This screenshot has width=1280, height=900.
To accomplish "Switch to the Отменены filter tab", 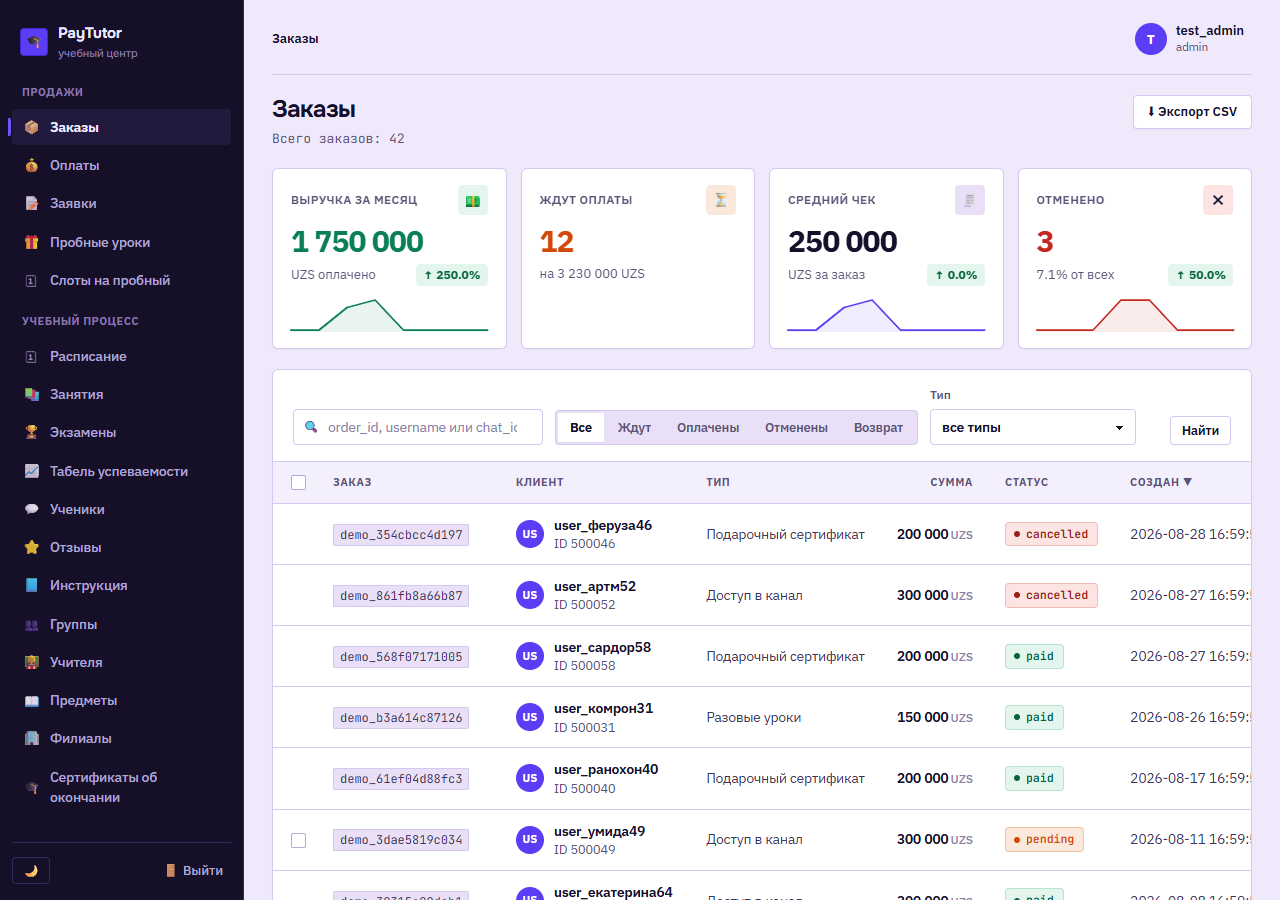I will point(796,427).
